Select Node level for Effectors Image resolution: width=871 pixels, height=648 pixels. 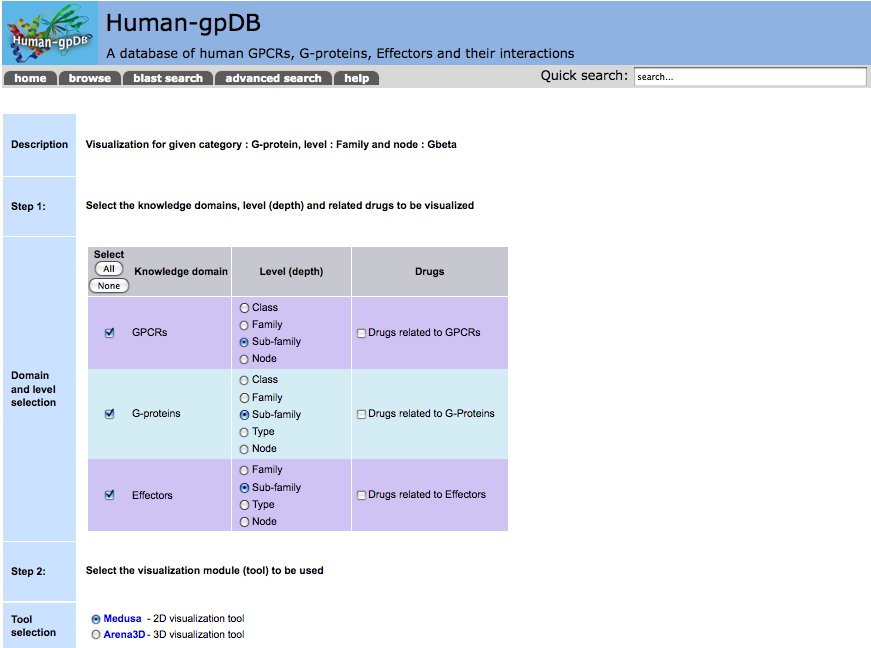pos(244,522)
